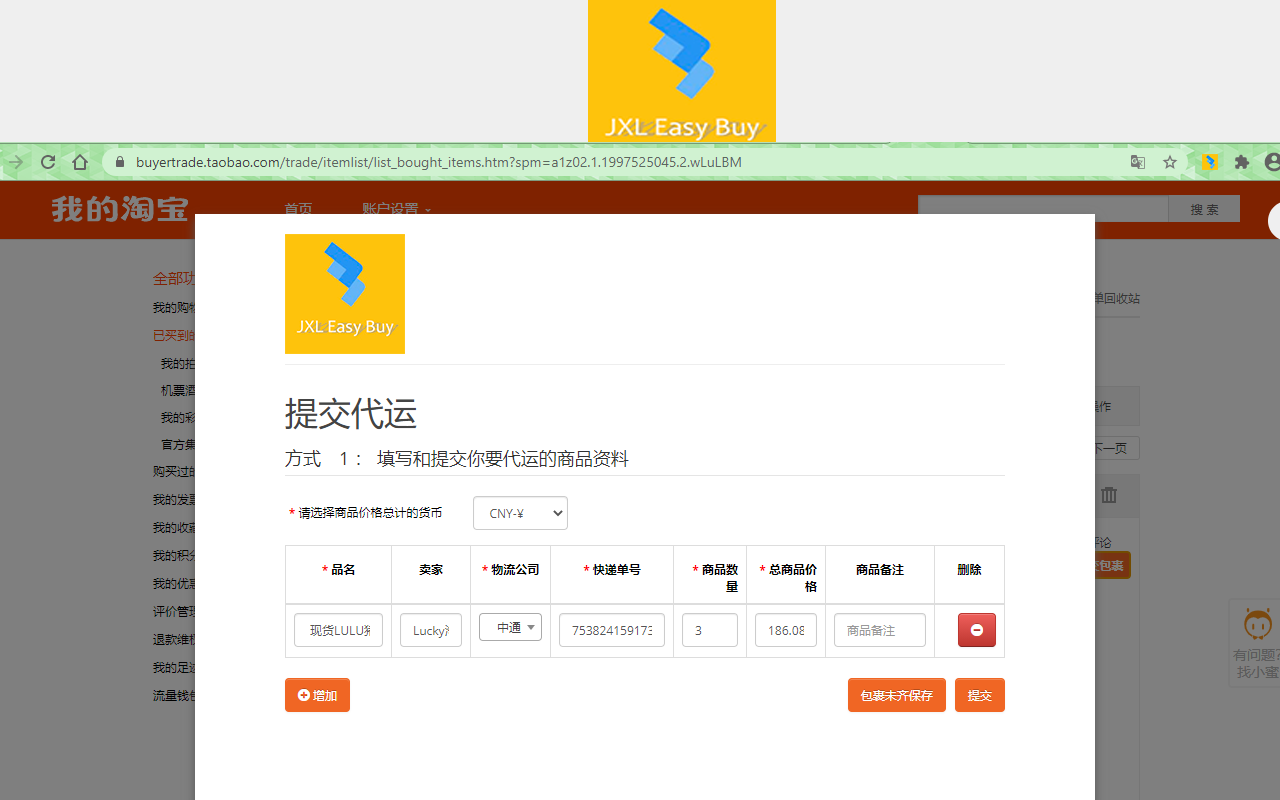Viewport: 1280px width, 800px height.
Task: Click the trash bin icon on Taobao page
Action: [x=1109, y=495]
